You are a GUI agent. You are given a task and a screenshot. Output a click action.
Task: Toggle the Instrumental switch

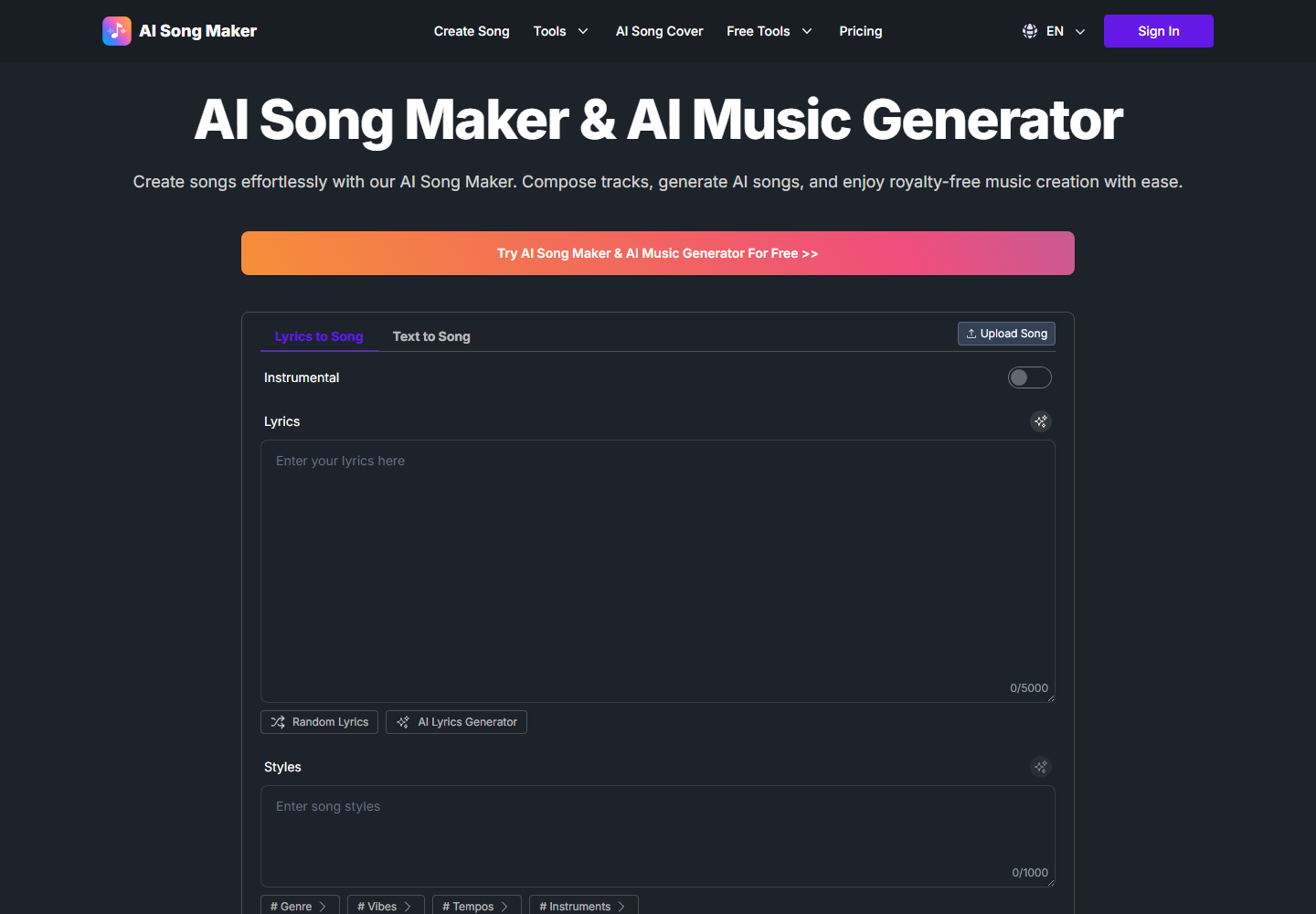pyautogui.click(x=1030, y=377)
